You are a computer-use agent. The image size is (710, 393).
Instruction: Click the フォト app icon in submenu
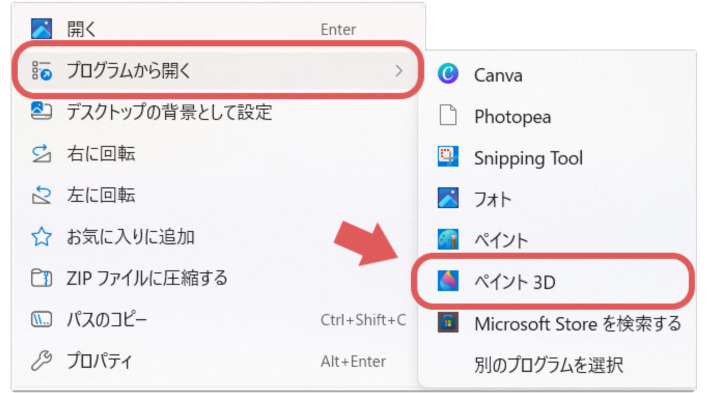pos(448,198)
